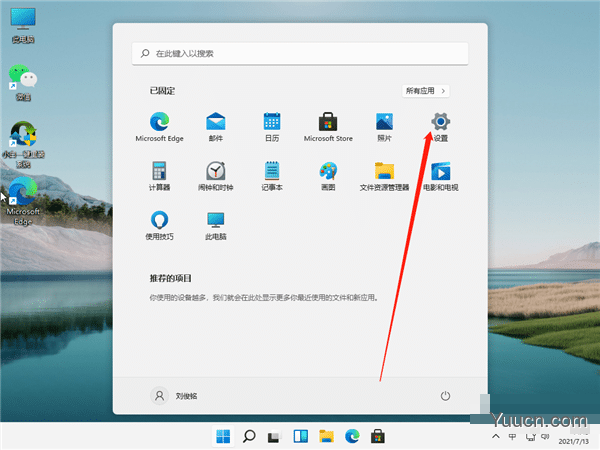Launch Edge from the taskbar

click(352, 436)
